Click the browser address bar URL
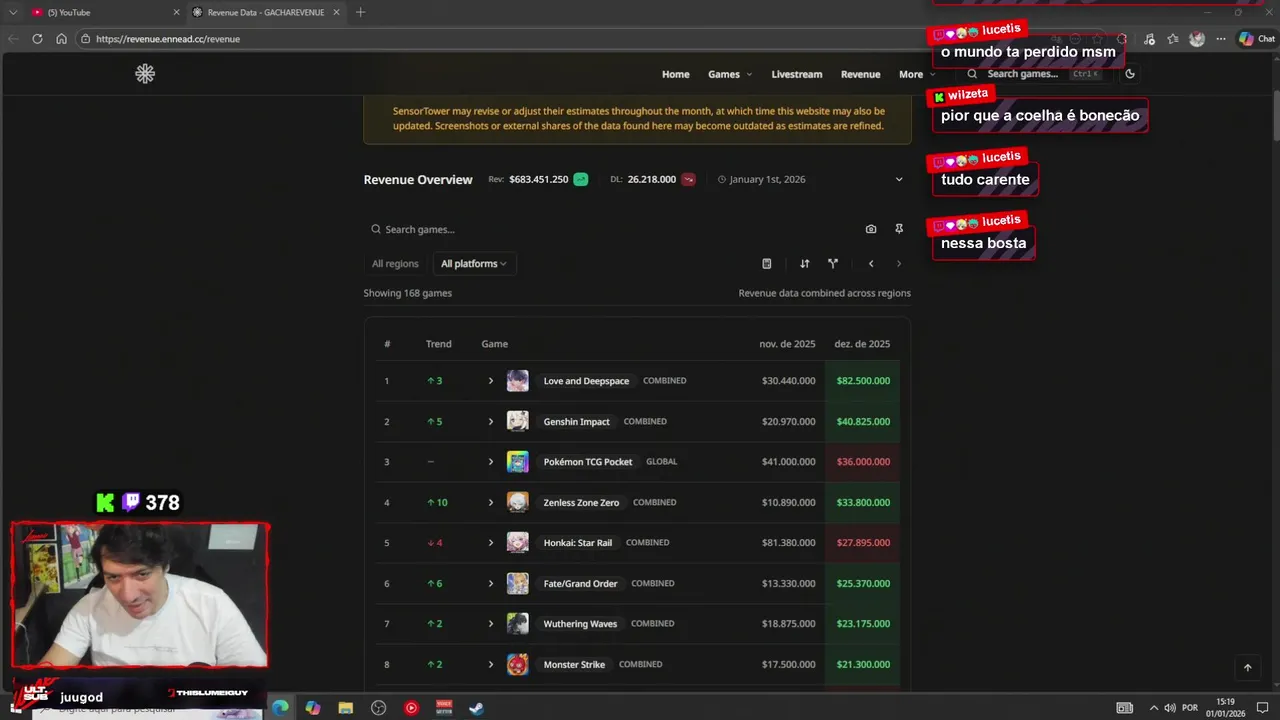The image size is (1280, 720). point(168,39)
